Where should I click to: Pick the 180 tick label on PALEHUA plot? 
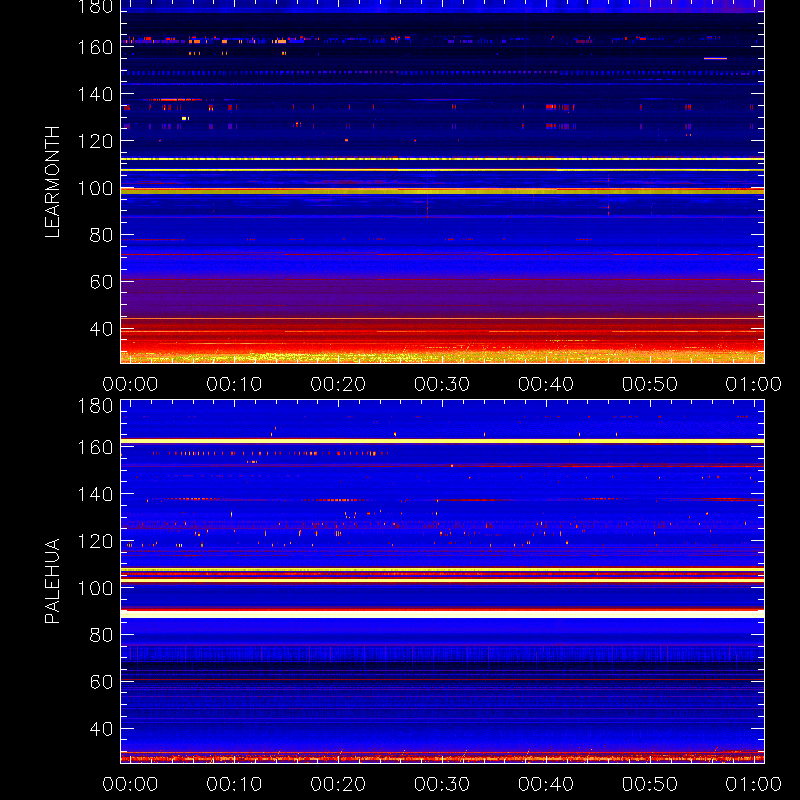pos(95,406)
